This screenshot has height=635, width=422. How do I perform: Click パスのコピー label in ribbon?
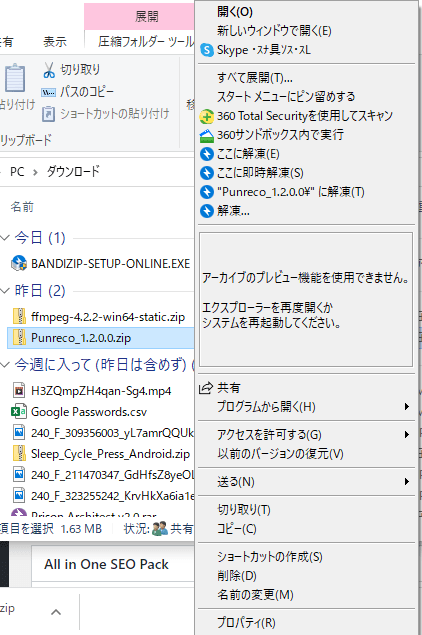point(87,92)
